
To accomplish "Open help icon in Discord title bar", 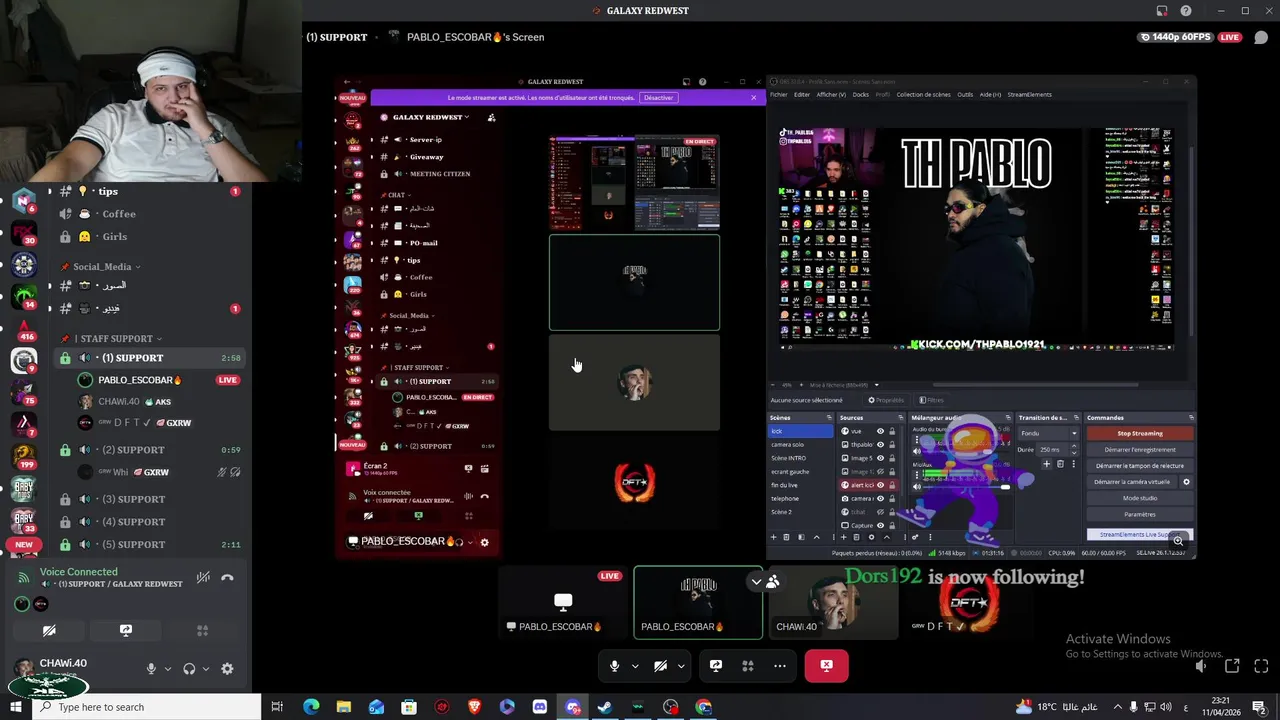I will pyautogui.click(x=1186, y=11).
